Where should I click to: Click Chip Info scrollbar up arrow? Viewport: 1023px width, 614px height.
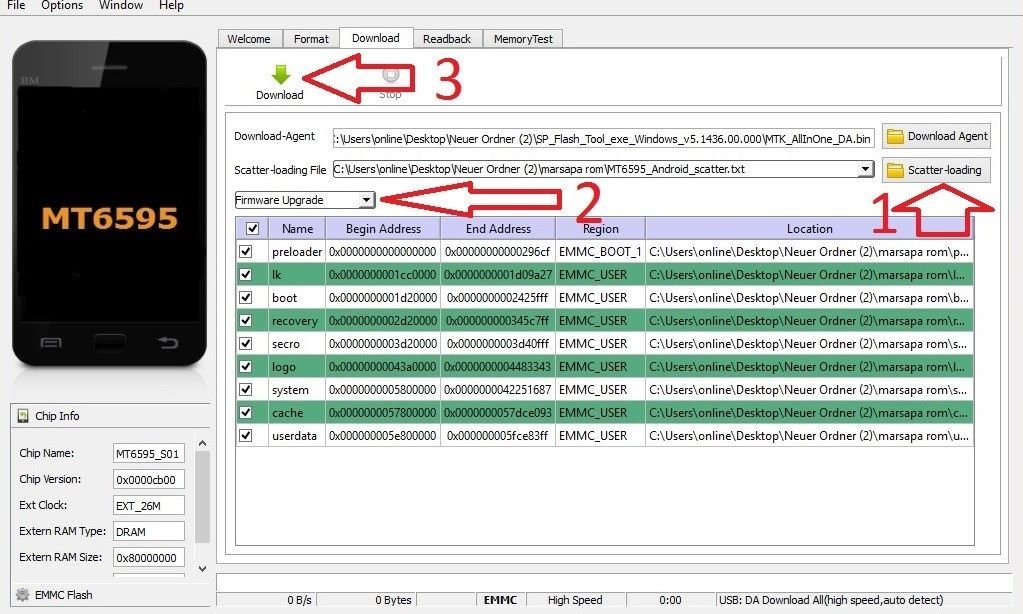pyautogui.click(x=203, y=444)
